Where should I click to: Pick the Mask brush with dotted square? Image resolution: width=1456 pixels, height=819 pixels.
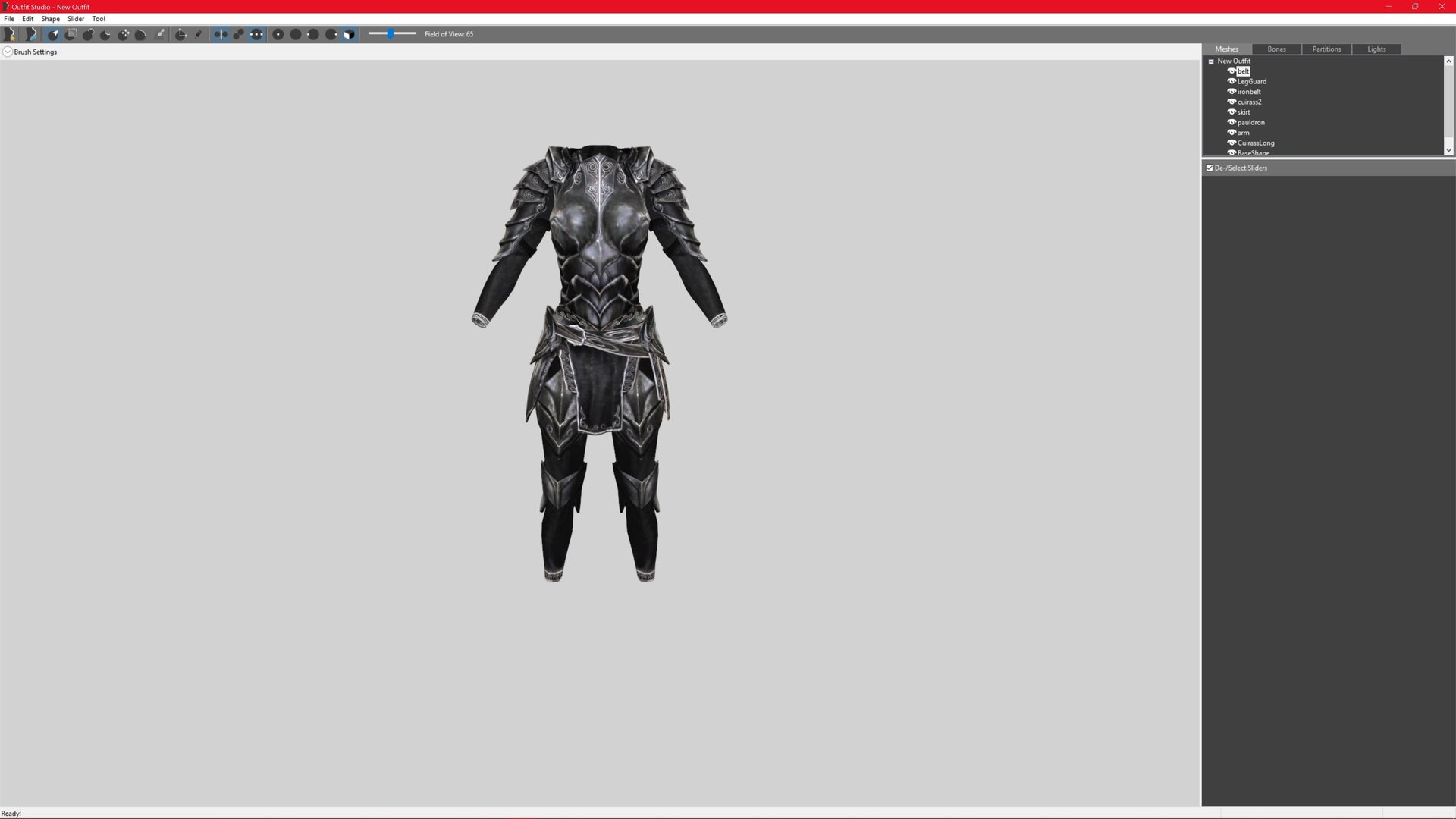(71, 34)
